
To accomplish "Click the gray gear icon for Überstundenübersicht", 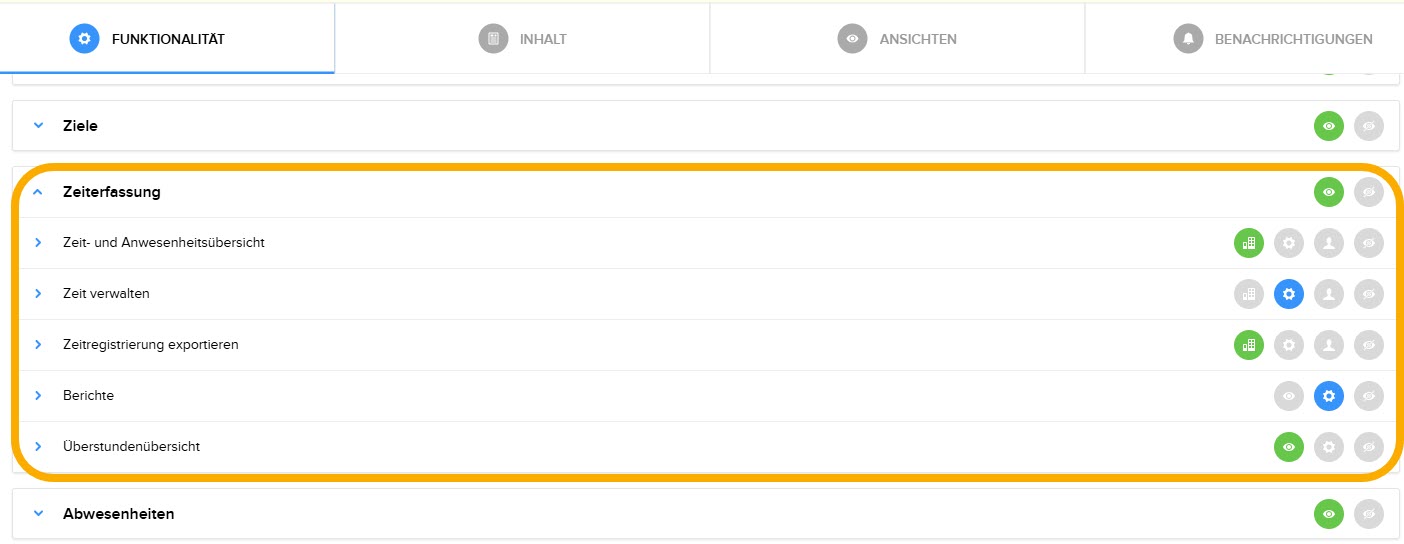I will (x=1328, y=447).
